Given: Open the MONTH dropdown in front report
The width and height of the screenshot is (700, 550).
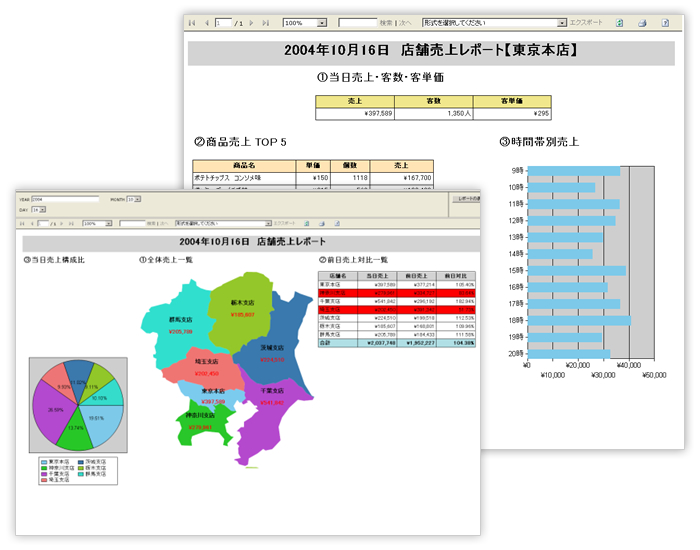Looking at the screenshot, I should pyautogui.click(x=137, y=200).
